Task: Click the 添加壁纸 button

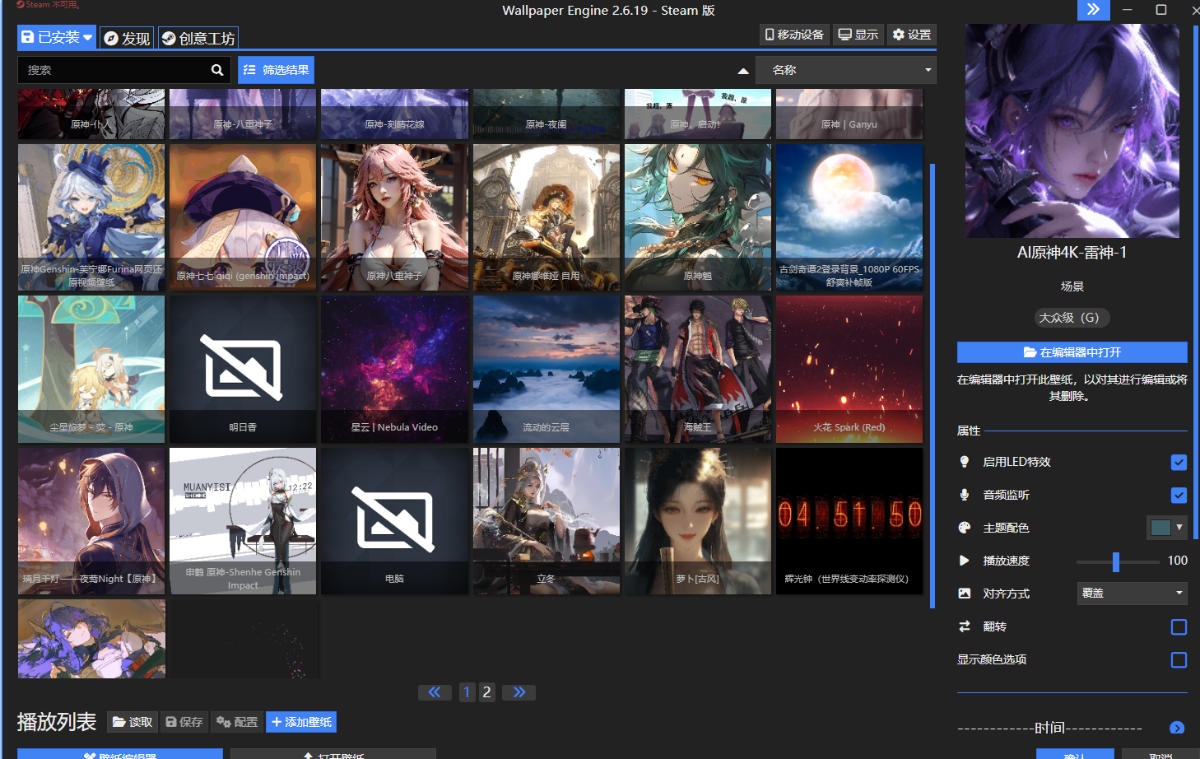Action: click(x=301, y=722)
